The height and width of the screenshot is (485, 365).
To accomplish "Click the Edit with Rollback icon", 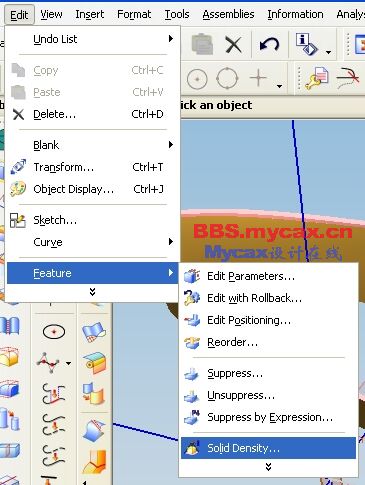I will tap(192, 298).
